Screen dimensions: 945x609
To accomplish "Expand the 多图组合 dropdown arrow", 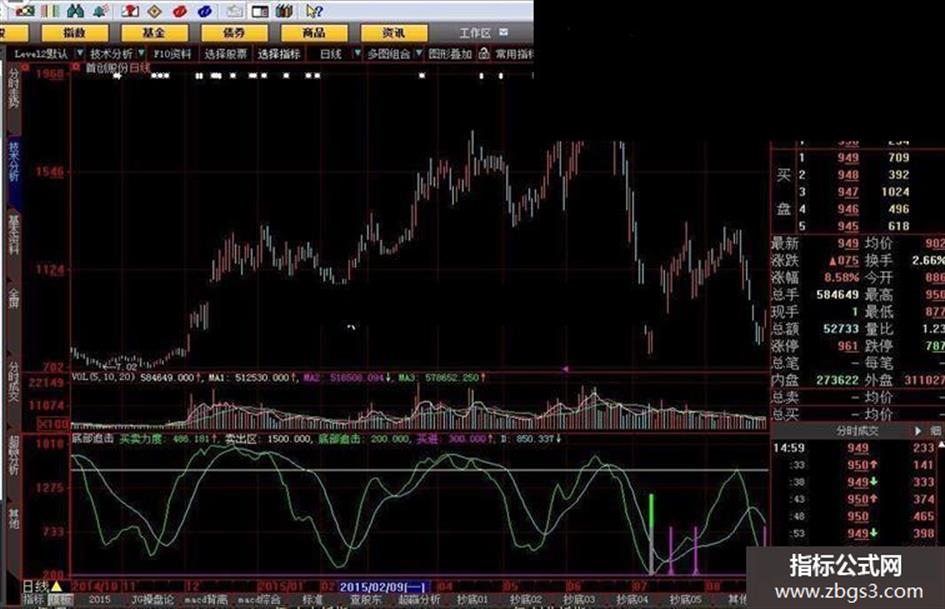I will (418, 53).
